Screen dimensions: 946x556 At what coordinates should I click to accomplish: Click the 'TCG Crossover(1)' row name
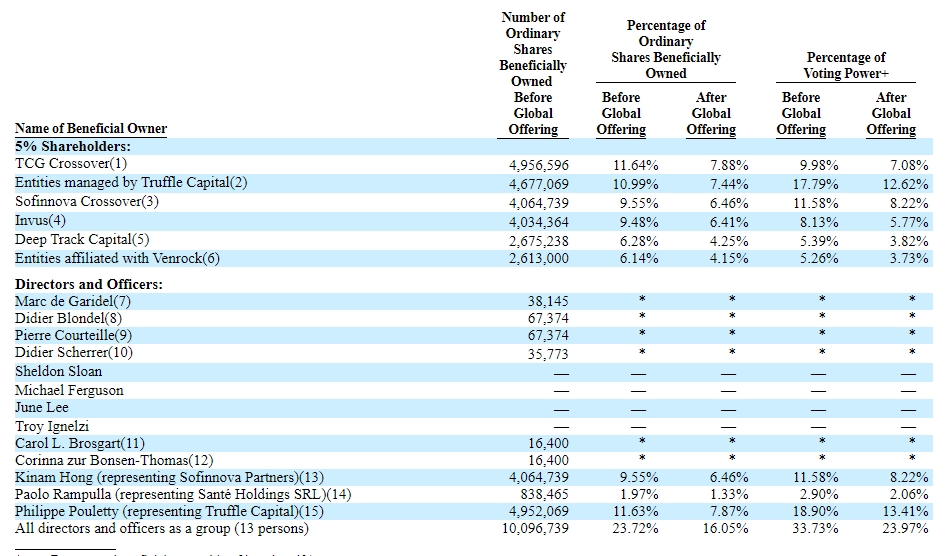[x=71, y=163]
